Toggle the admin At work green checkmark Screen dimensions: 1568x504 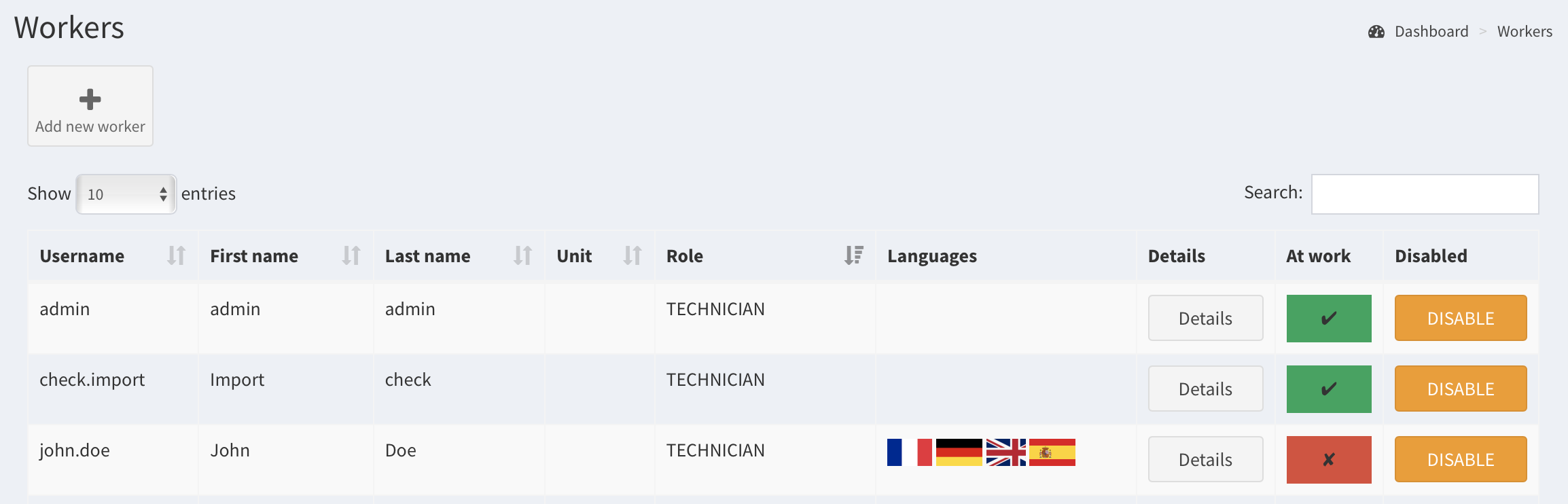[x=1328, y=319]
